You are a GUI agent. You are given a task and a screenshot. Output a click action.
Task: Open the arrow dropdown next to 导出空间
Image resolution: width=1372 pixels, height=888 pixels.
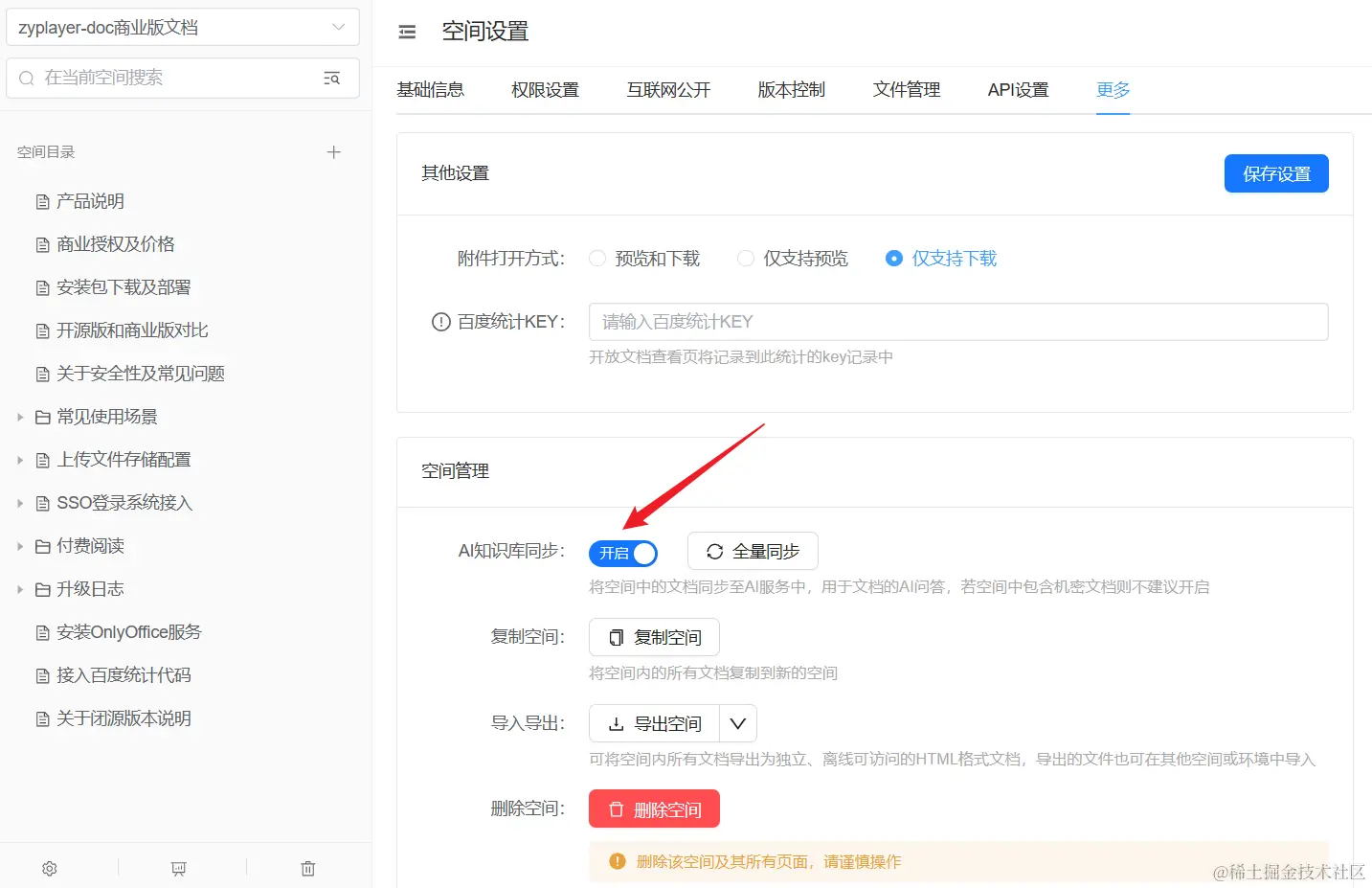click(x=738, y=723)
